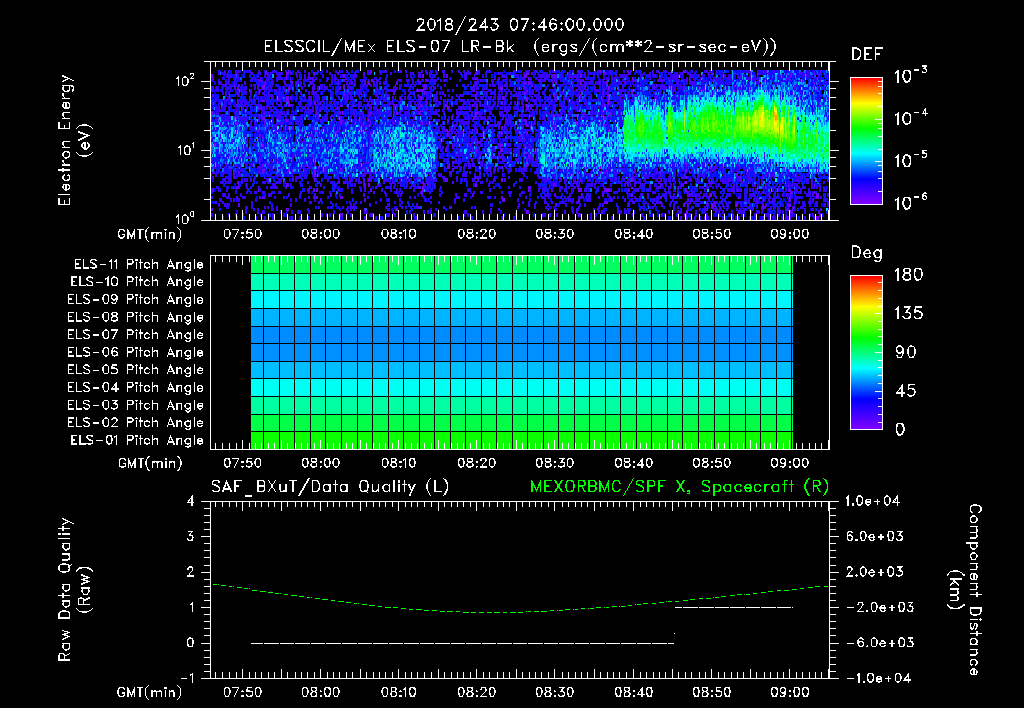
Task: Select the 'ELS-02 Pitch Angle' row label
Action: click(x=136, y=423)
